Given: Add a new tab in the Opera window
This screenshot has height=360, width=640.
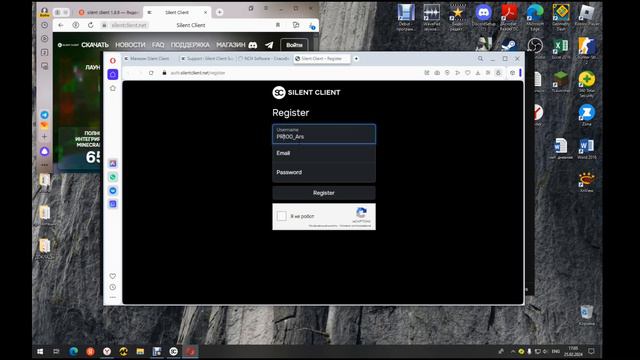Looking at the screenshot, I should click(x=356, y=59).
